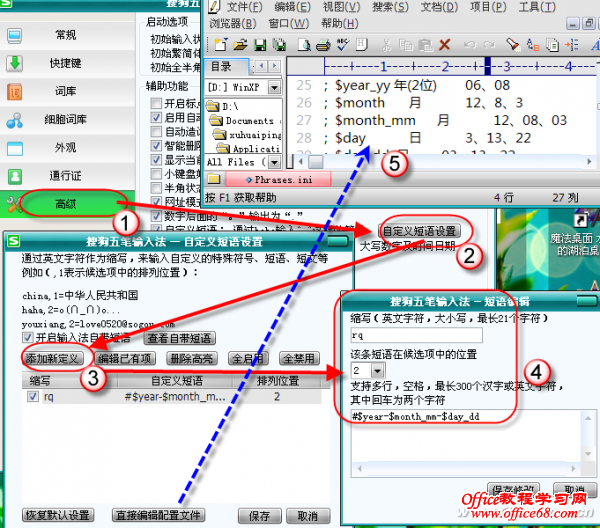
Task: Open 通行证 in the settings sidebar
Action: tap(67, 176)
